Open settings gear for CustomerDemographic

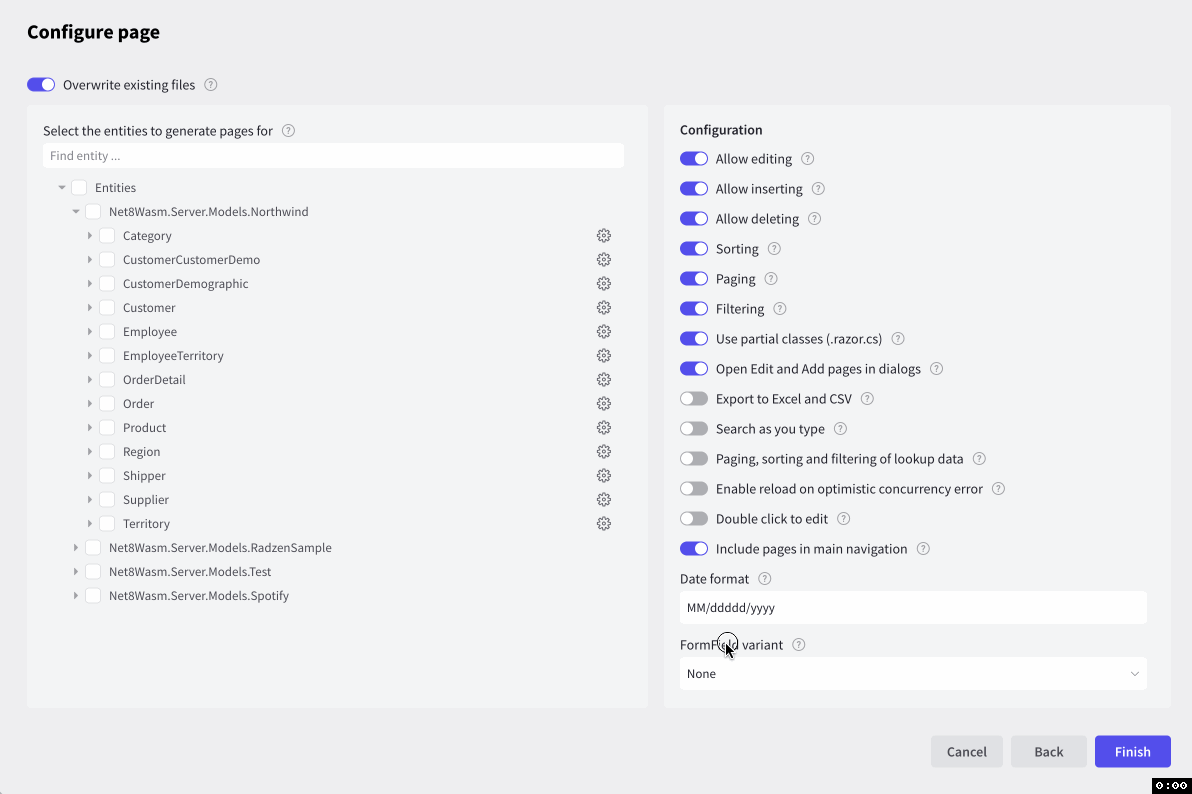[604, 284]
